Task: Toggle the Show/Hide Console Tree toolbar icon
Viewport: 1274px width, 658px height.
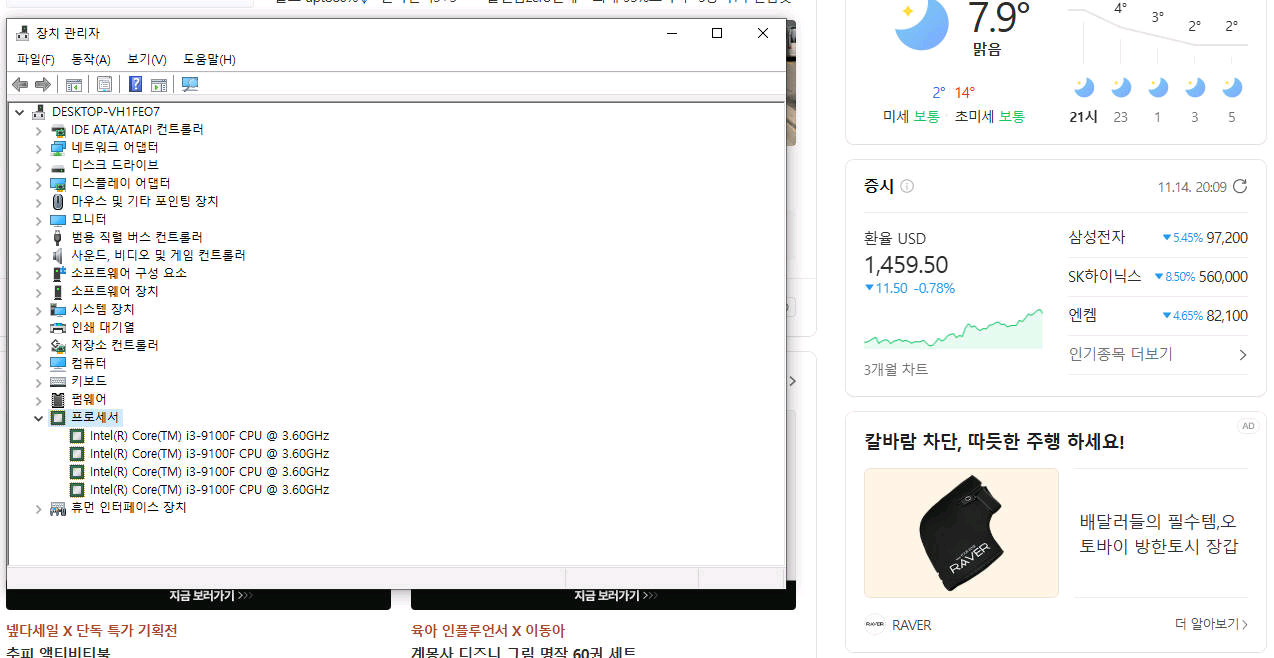Action: (x=73, y=84)
